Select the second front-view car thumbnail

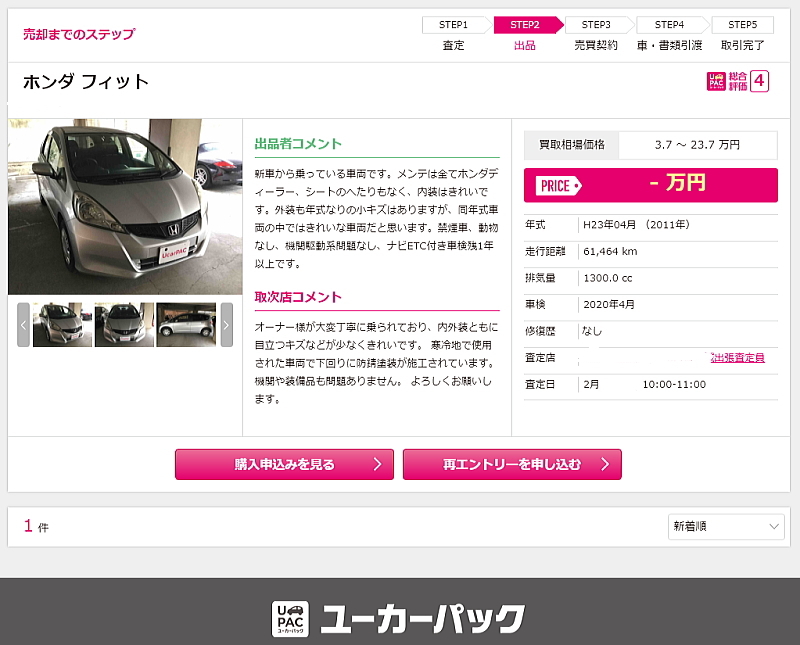tap(124, 325)
